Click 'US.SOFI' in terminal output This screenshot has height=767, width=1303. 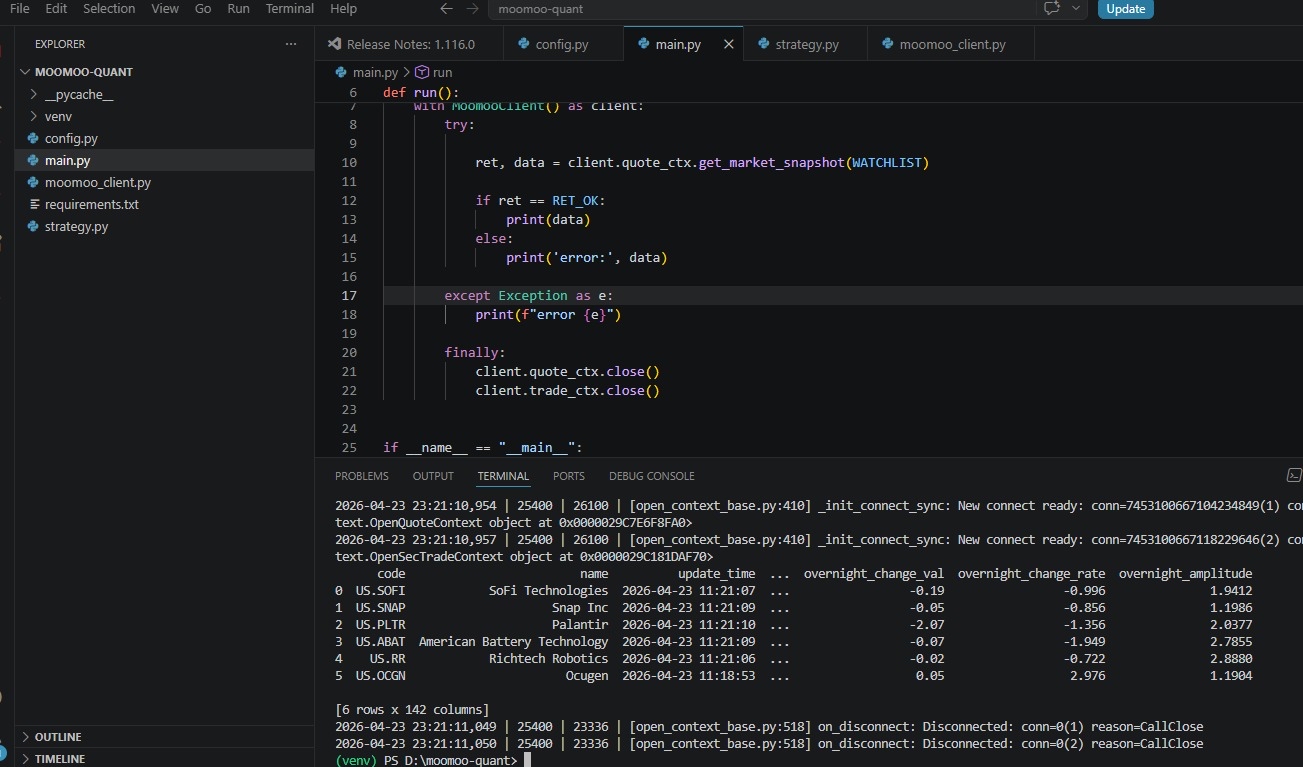click(381, 590)
